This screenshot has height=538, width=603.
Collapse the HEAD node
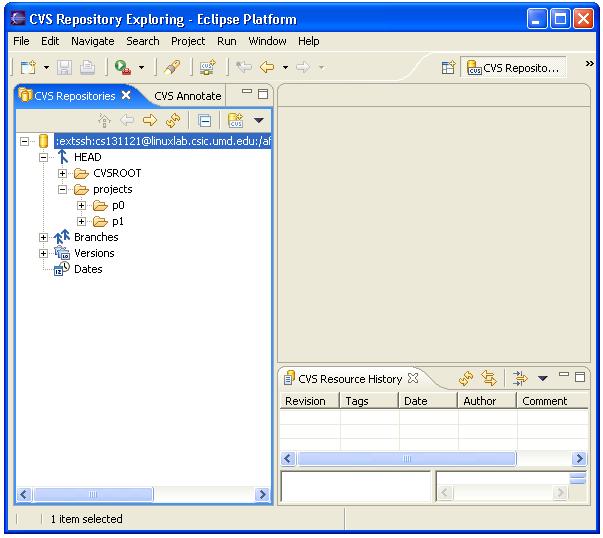pos(43,157)
